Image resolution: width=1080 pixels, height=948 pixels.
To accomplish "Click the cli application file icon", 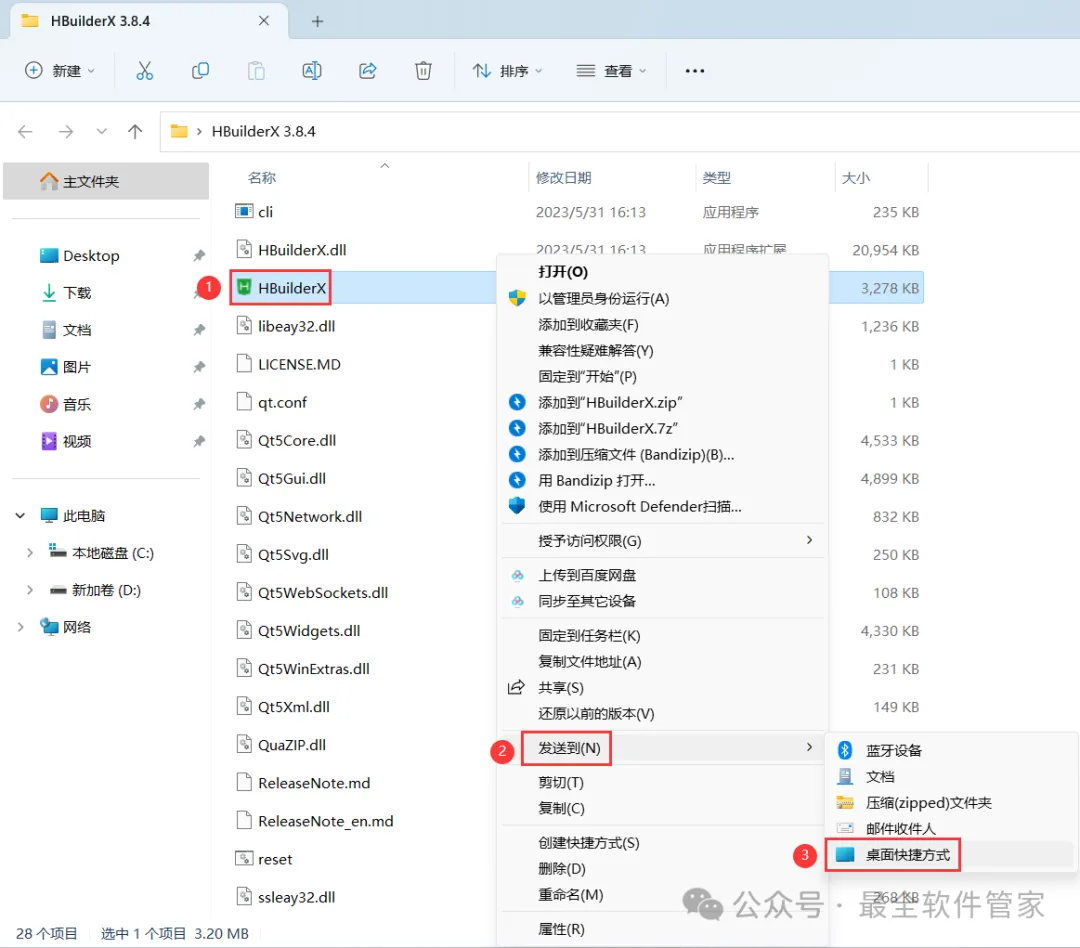I will [x=244, y=212].
